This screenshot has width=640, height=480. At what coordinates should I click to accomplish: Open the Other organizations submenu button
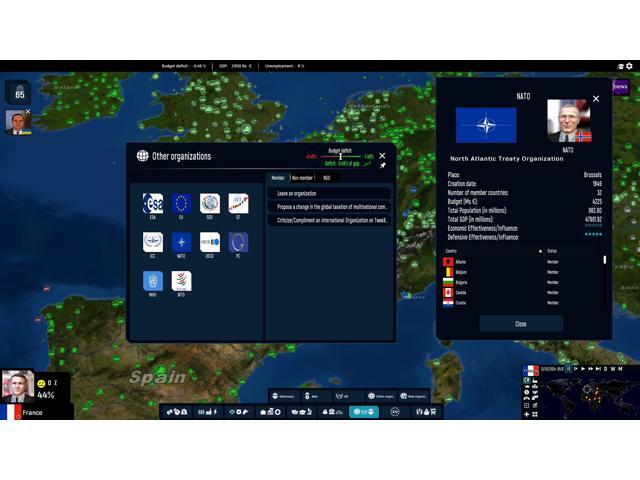381,396
